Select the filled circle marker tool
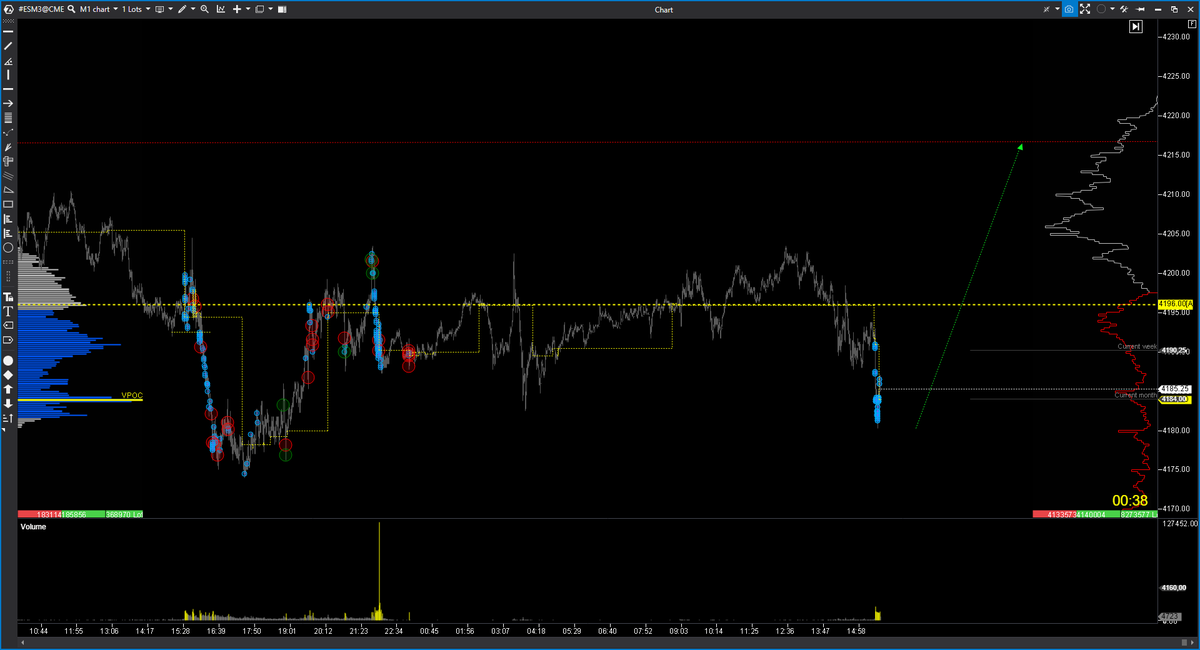Viewport: 1200px width, 650px height. 8,360
